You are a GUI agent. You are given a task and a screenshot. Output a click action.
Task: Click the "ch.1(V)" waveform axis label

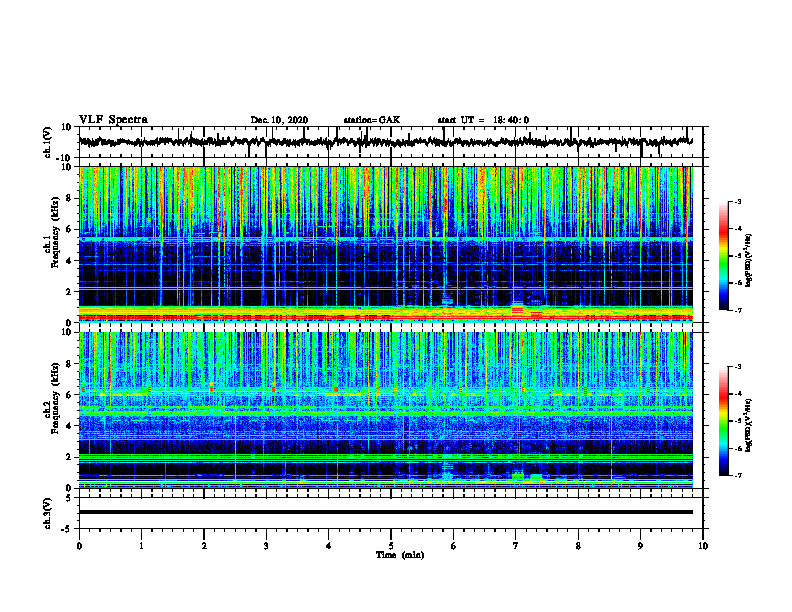(x=47, y=142)
